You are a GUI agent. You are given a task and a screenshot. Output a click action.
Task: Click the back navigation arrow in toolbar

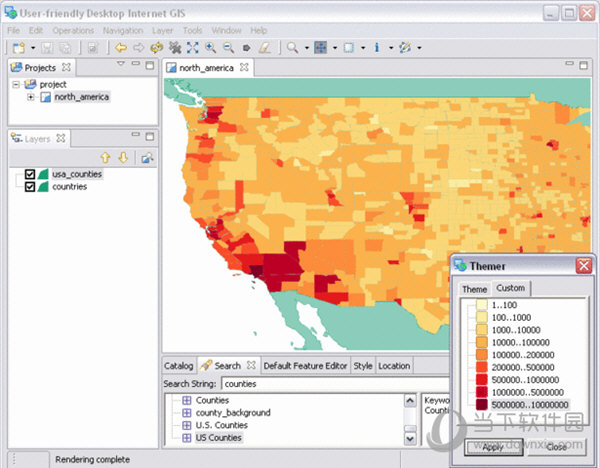click(x=120, y=47)
